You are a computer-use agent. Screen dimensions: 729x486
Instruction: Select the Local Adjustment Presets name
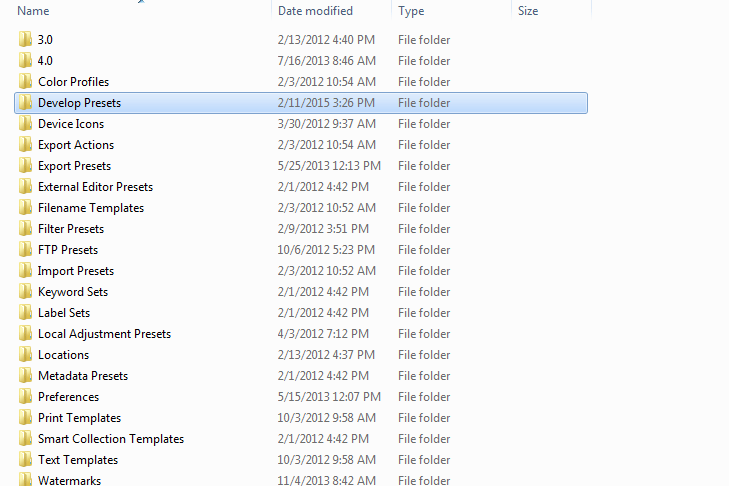click(x=105, y=334)
